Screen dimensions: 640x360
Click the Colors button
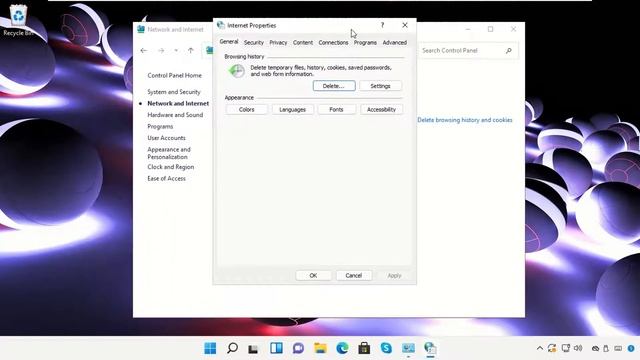[247, 109]
